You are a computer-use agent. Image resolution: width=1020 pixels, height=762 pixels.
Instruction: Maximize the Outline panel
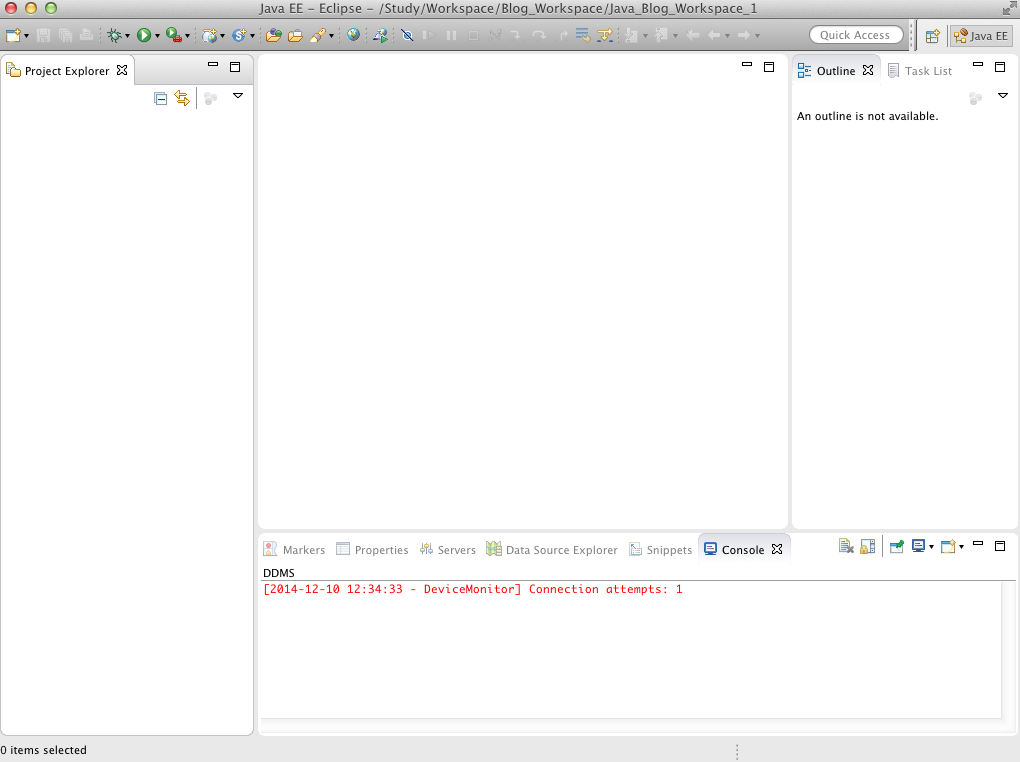point(1000,66)
